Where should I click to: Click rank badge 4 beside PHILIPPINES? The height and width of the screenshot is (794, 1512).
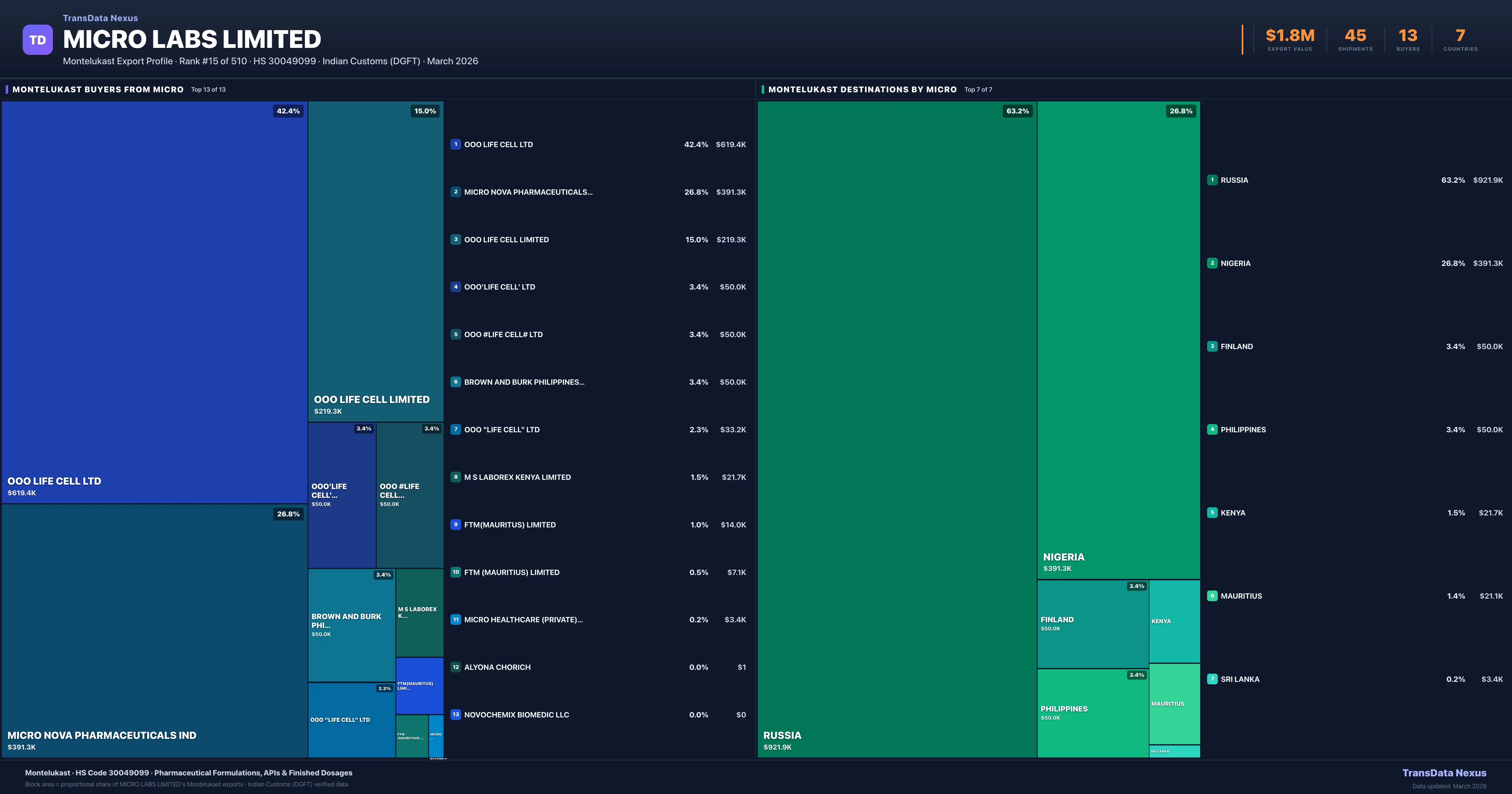tap(1212, 429)
